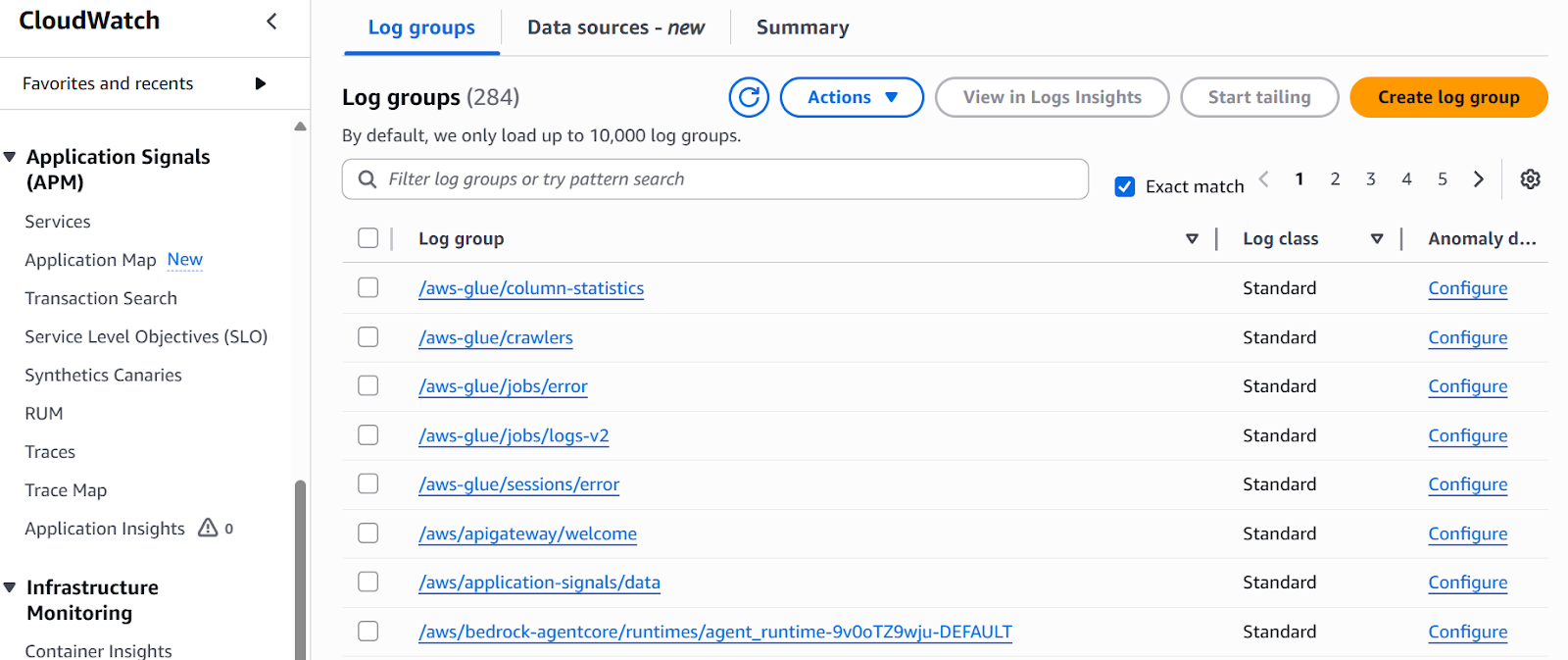Image resolution: width=1568 pixels, height=660 pixels.
Task: Click the sidebar vertical scrollbar thumb
Action: (300, 569)
